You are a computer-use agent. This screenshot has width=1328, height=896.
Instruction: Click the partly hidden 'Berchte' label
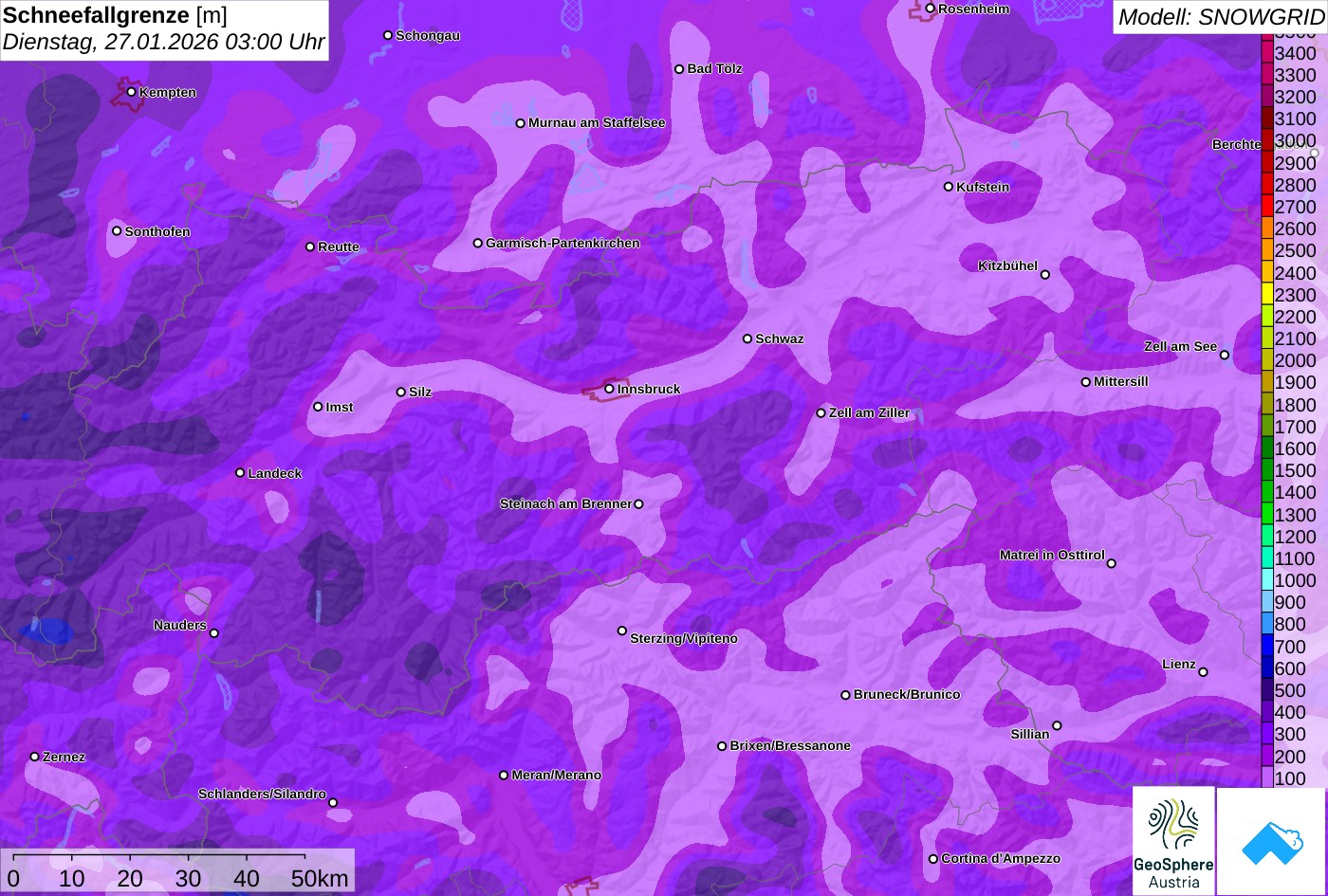(1236, 145)
